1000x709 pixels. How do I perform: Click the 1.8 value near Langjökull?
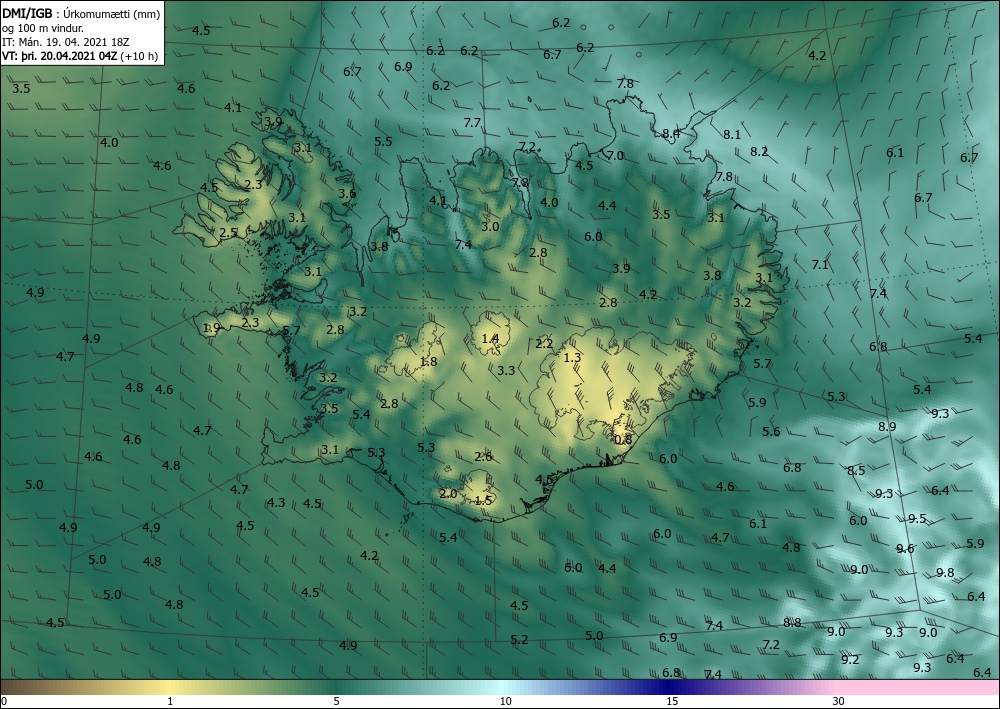(x=428, y=362)
